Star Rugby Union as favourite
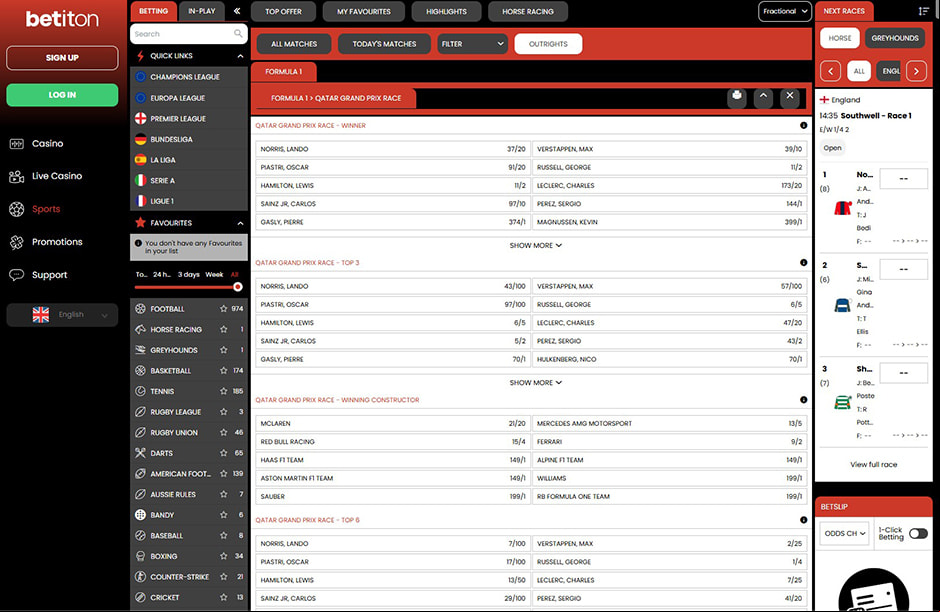 224,432
